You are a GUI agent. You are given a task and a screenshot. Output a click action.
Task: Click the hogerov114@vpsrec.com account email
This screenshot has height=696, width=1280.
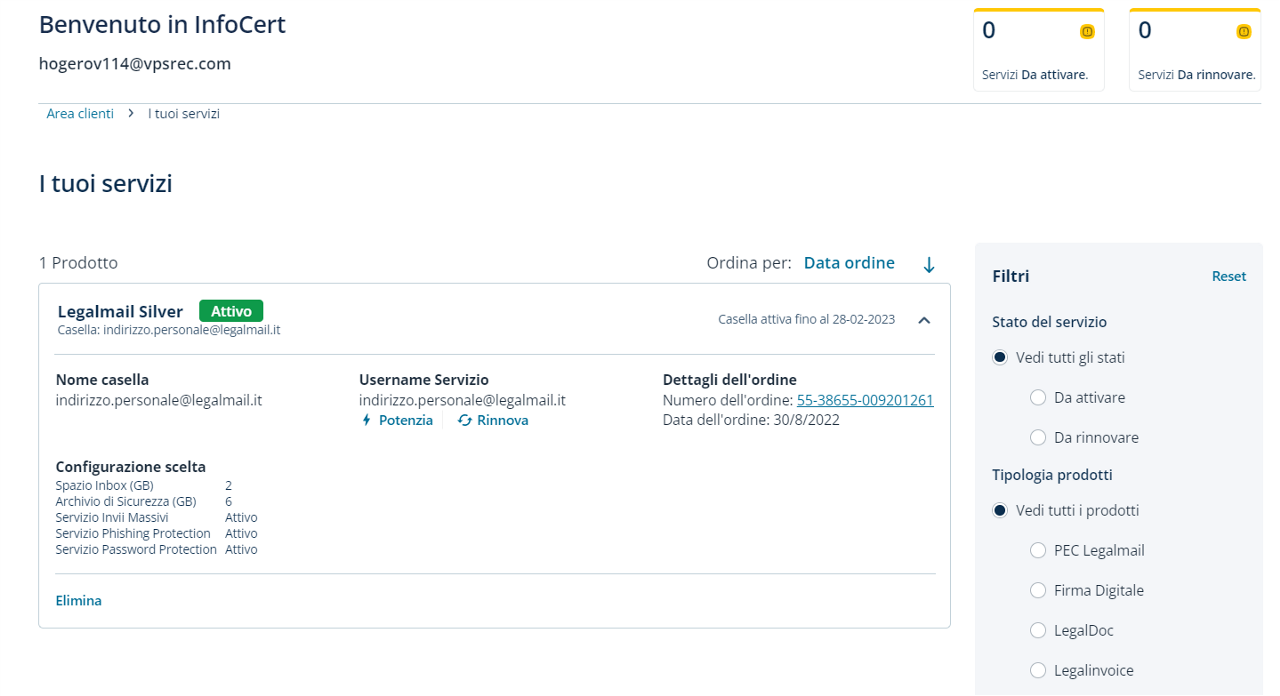(135, 64)
